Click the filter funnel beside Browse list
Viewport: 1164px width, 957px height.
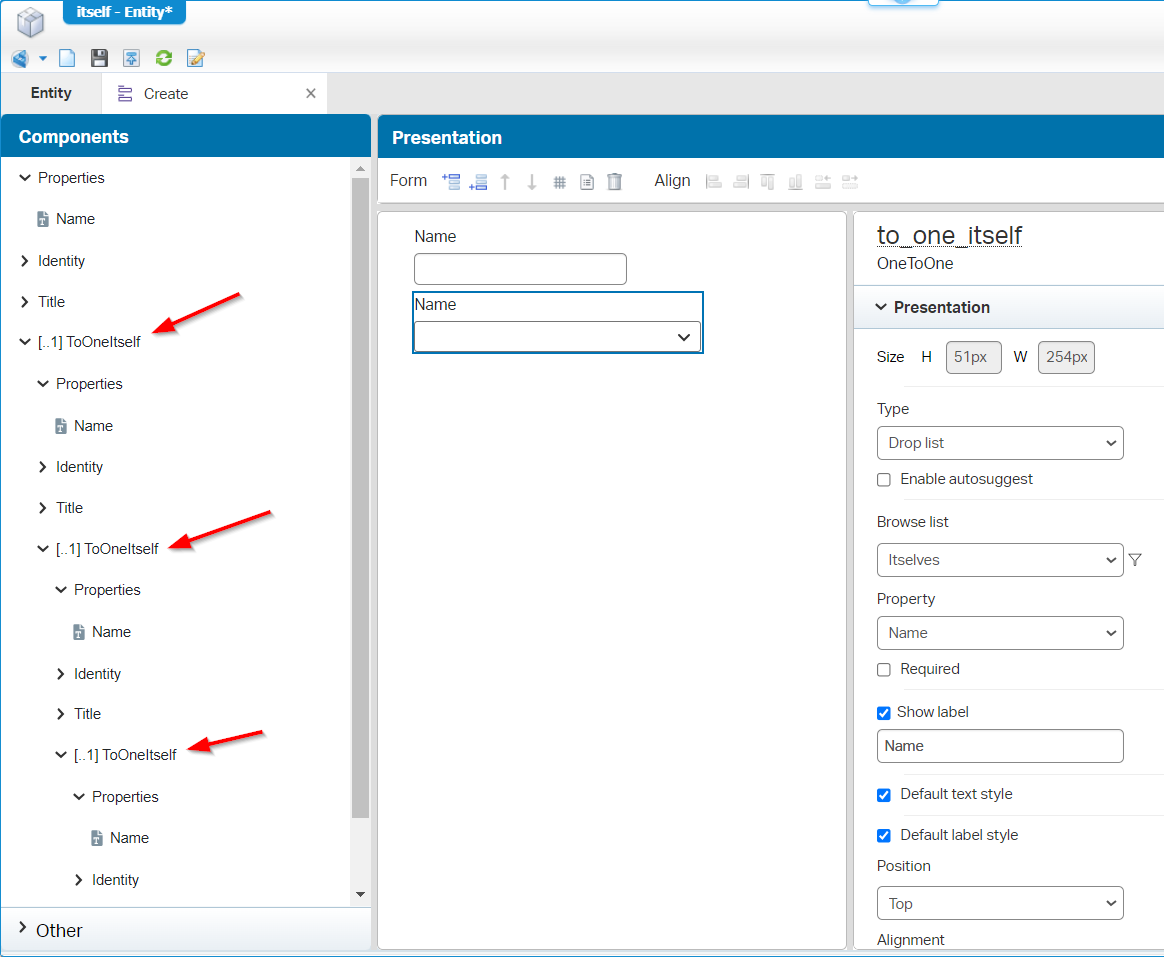click(1135, 560)
